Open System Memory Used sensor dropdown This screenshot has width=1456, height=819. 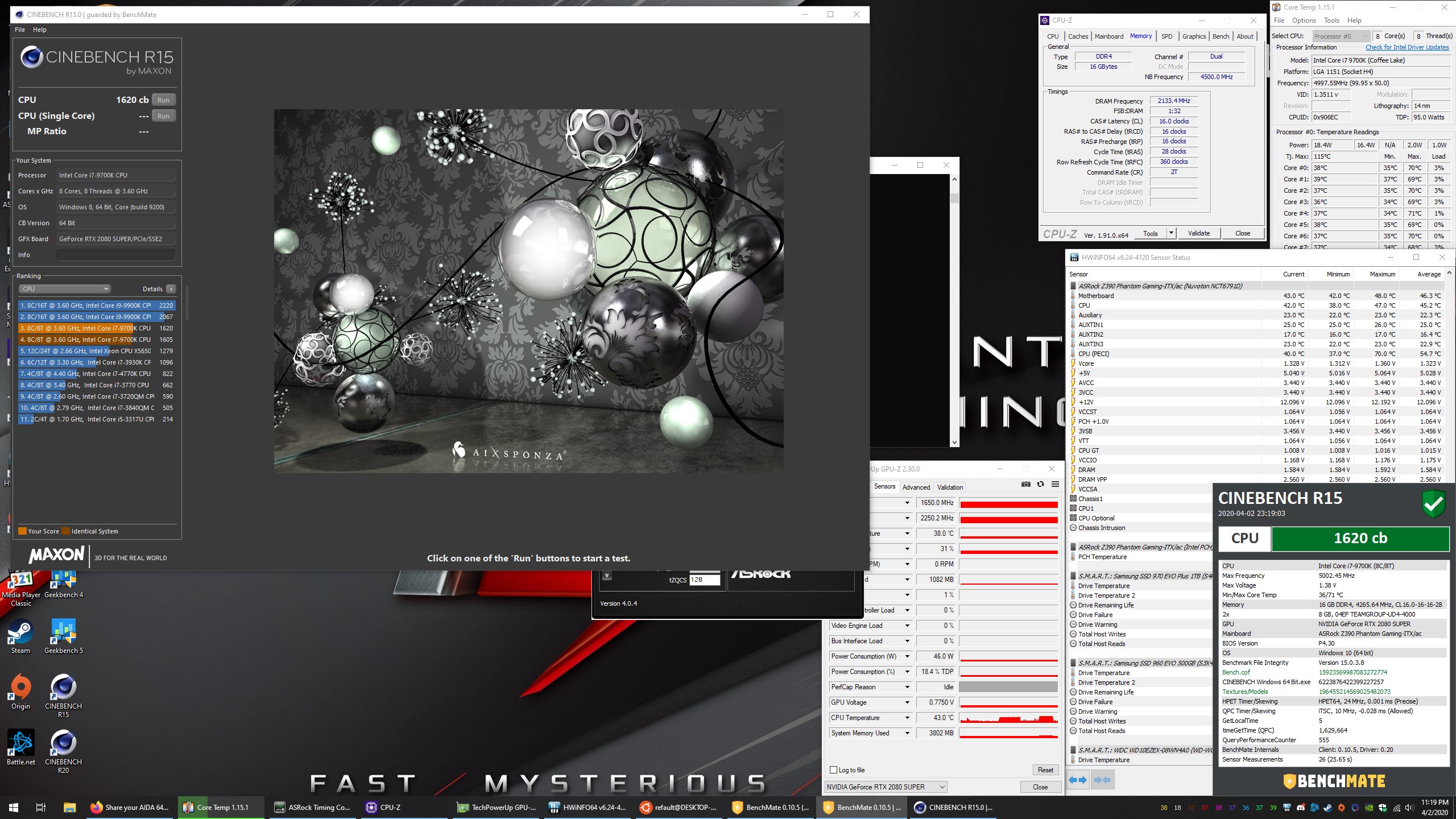click(907, 733)
